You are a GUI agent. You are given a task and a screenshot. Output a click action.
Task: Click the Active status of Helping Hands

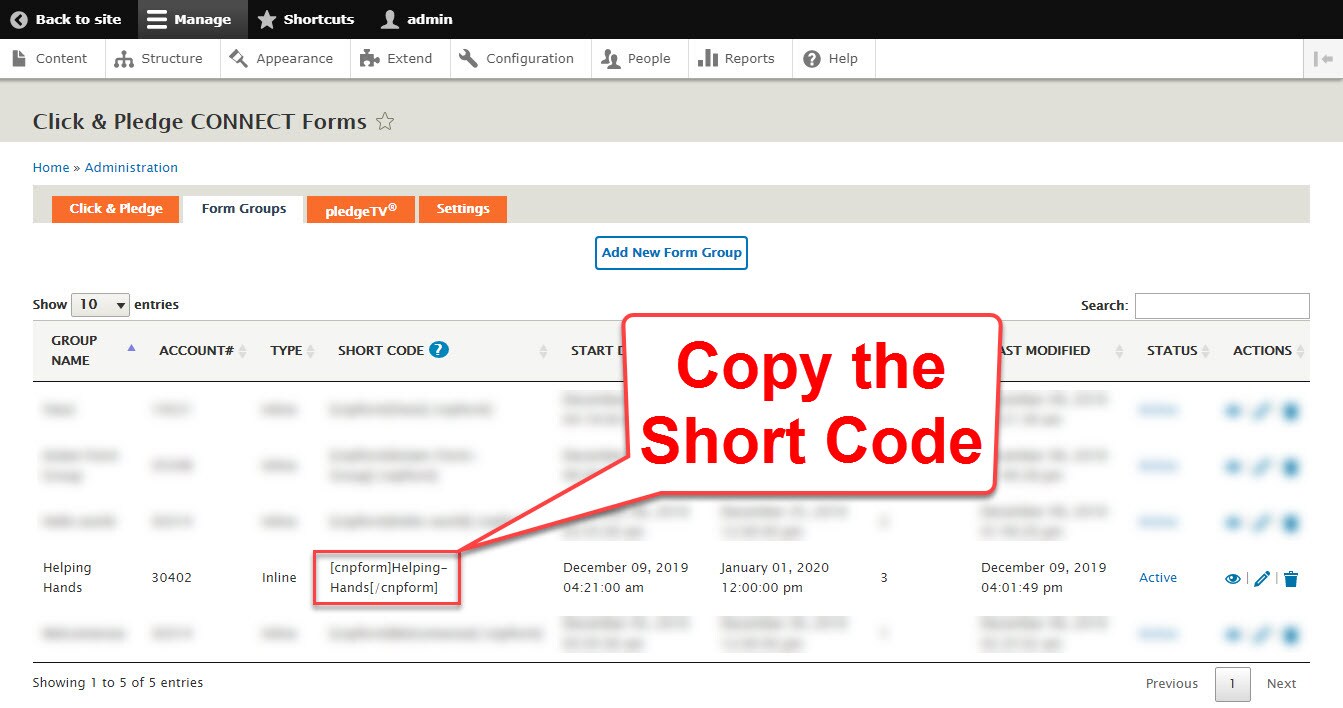pos(1158,578)
